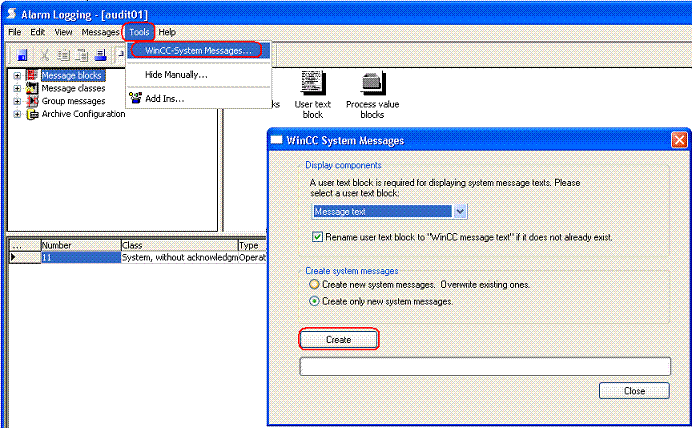Viewport: 692px width, 428px height.
Task: Click the Create button
Action: [x=338, y=339]
